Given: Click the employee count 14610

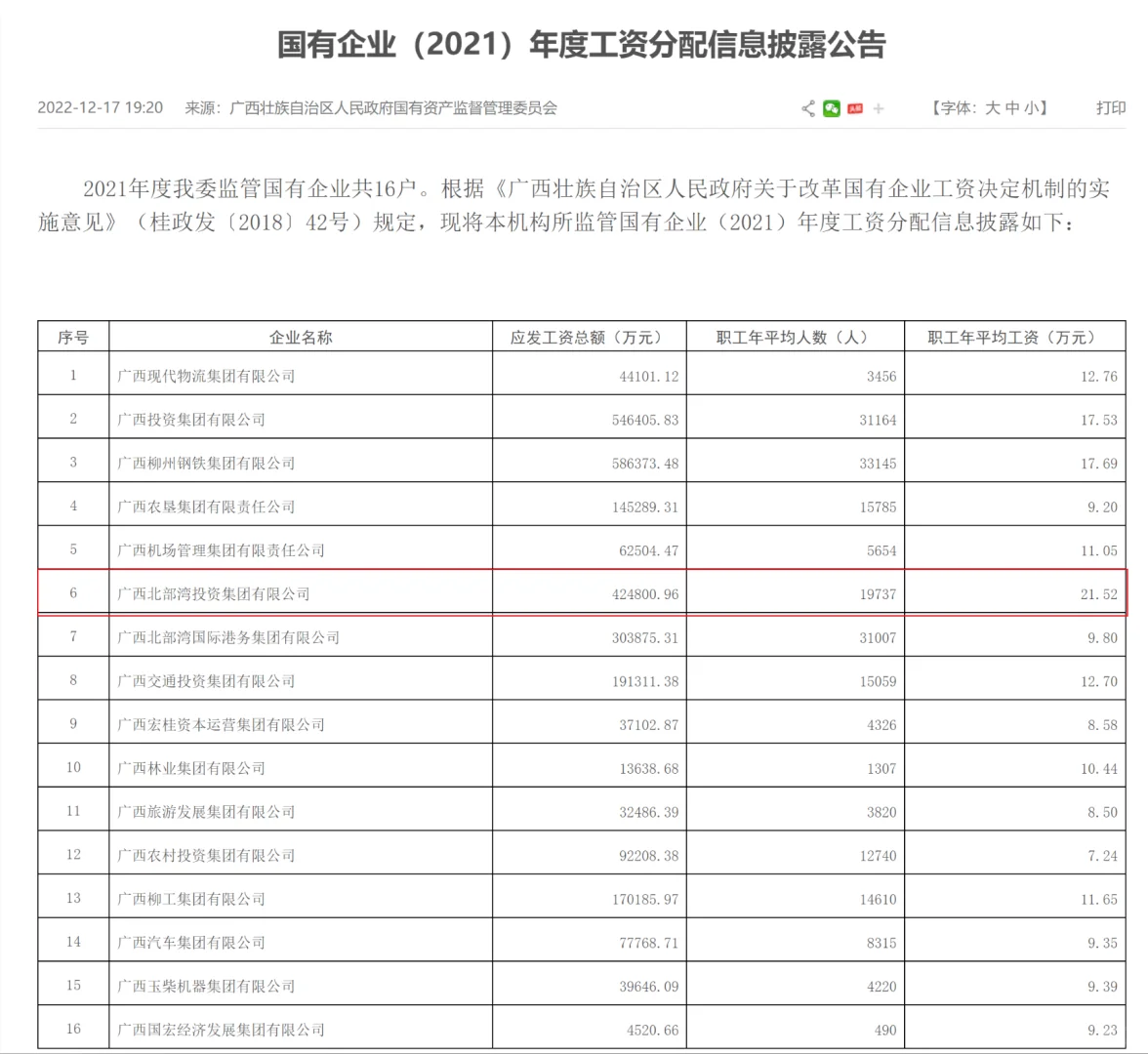Looking at the screenshot, I should point(878,899).
